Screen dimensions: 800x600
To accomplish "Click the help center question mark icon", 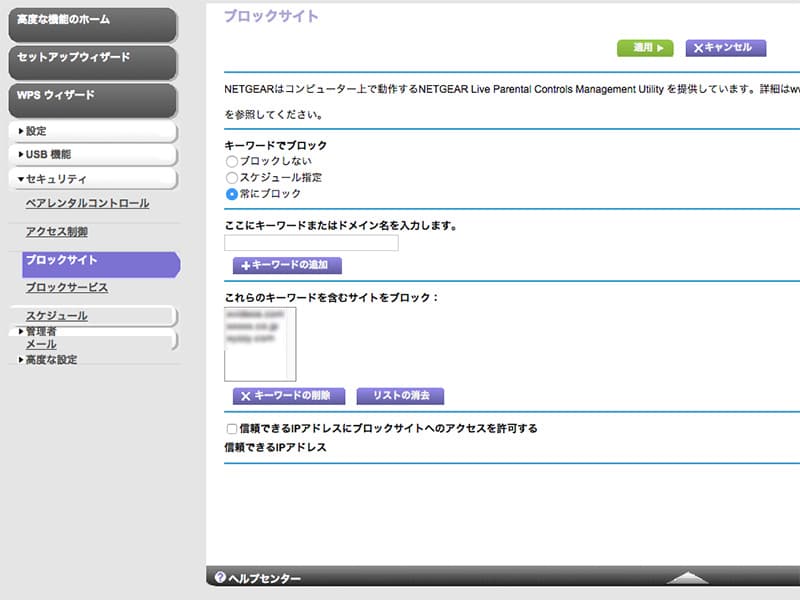I will click(x=220, y=578).
